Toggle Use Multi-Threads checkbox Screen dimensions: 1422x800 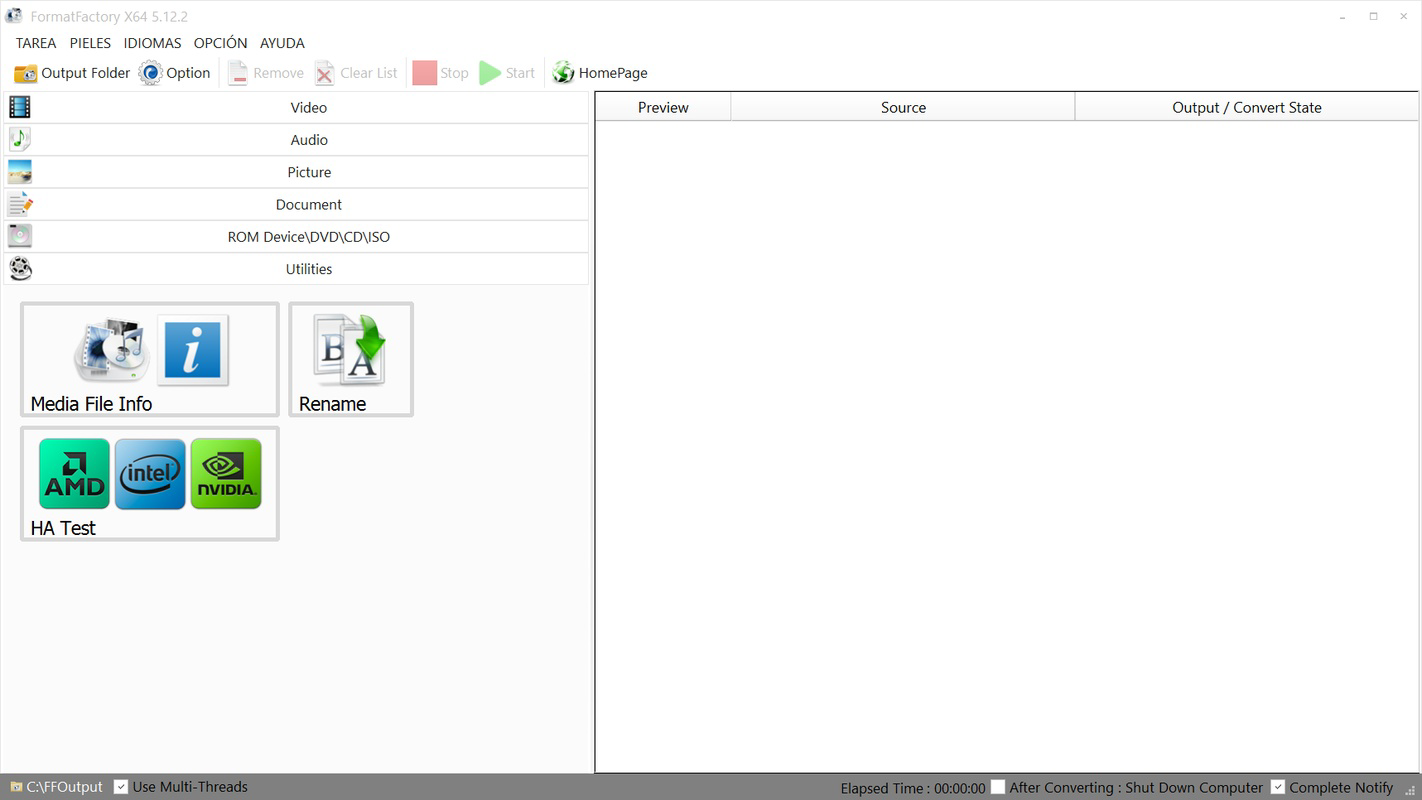pyautogui.click(x=120, y=786)
